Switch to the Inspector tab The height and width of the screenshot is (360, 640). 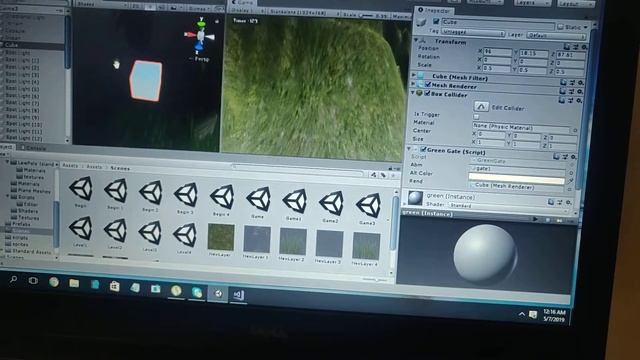click(434, 11)
